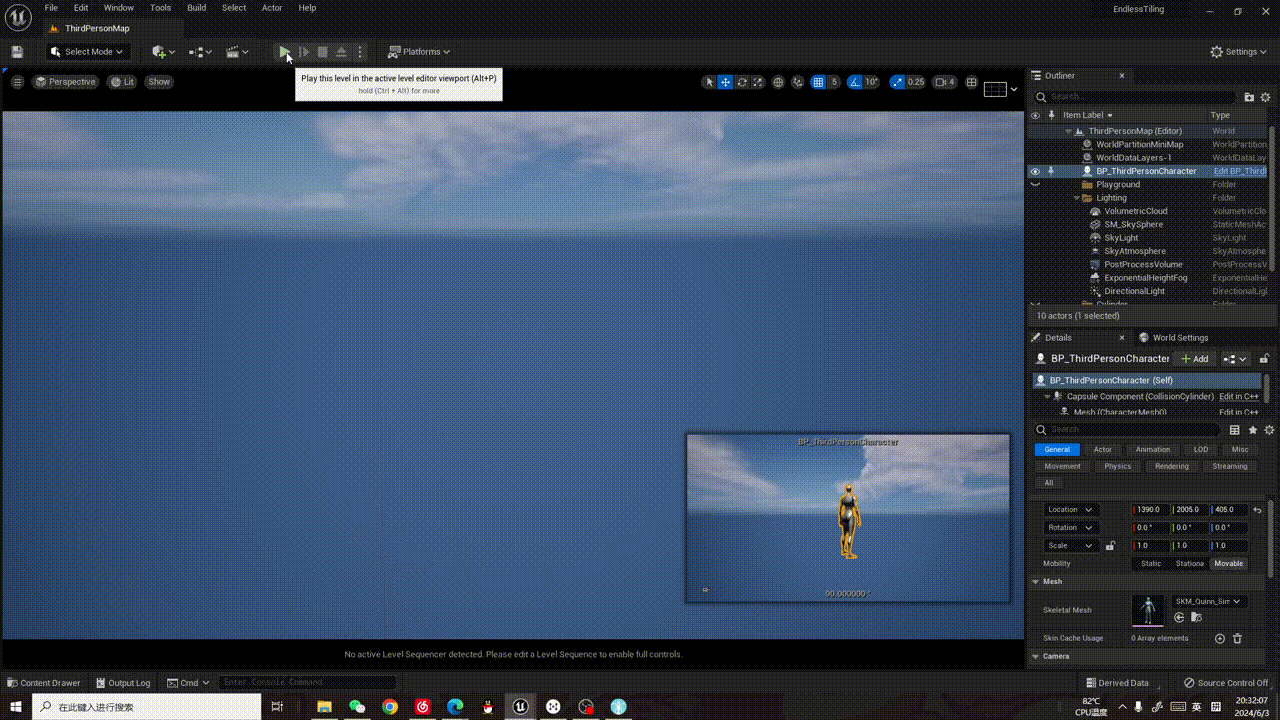
Task: Click the viewport layout grid icon
Action: (x=971, y=82)
